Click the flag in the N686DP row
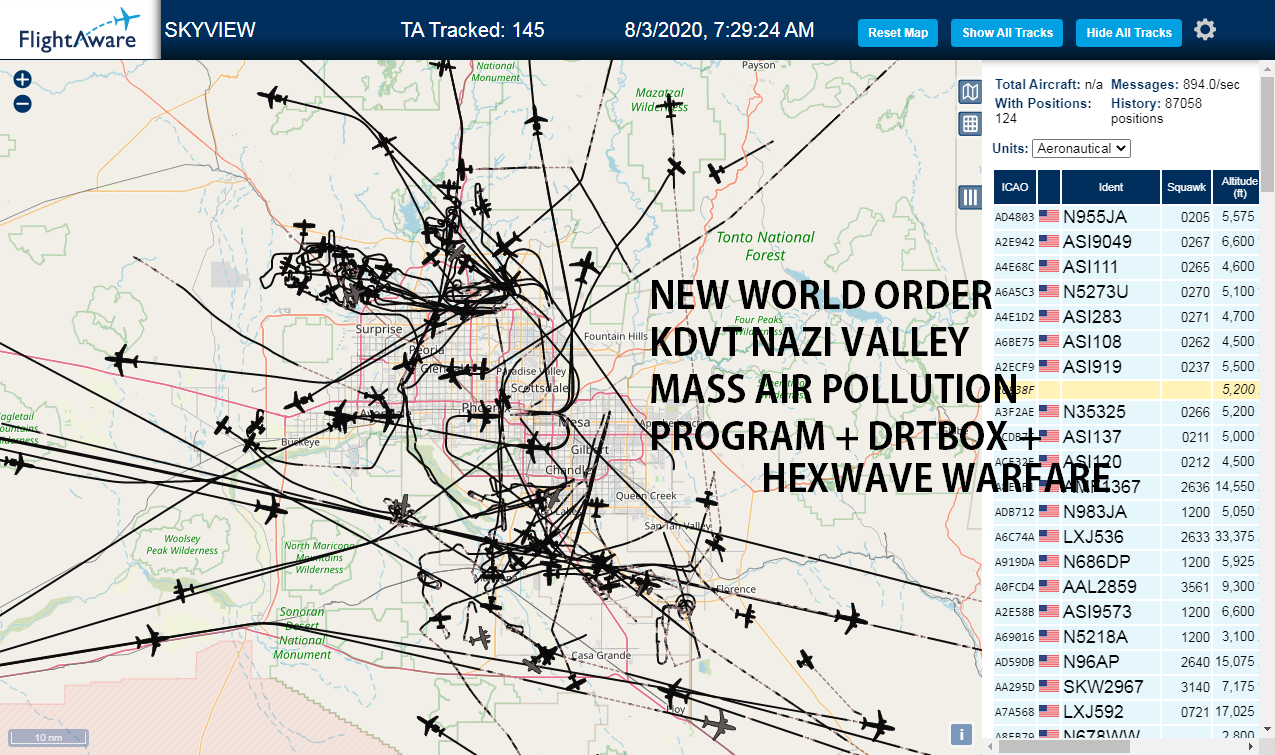This screenshot has height=755, width=1275. click(x=1049, y=561)
